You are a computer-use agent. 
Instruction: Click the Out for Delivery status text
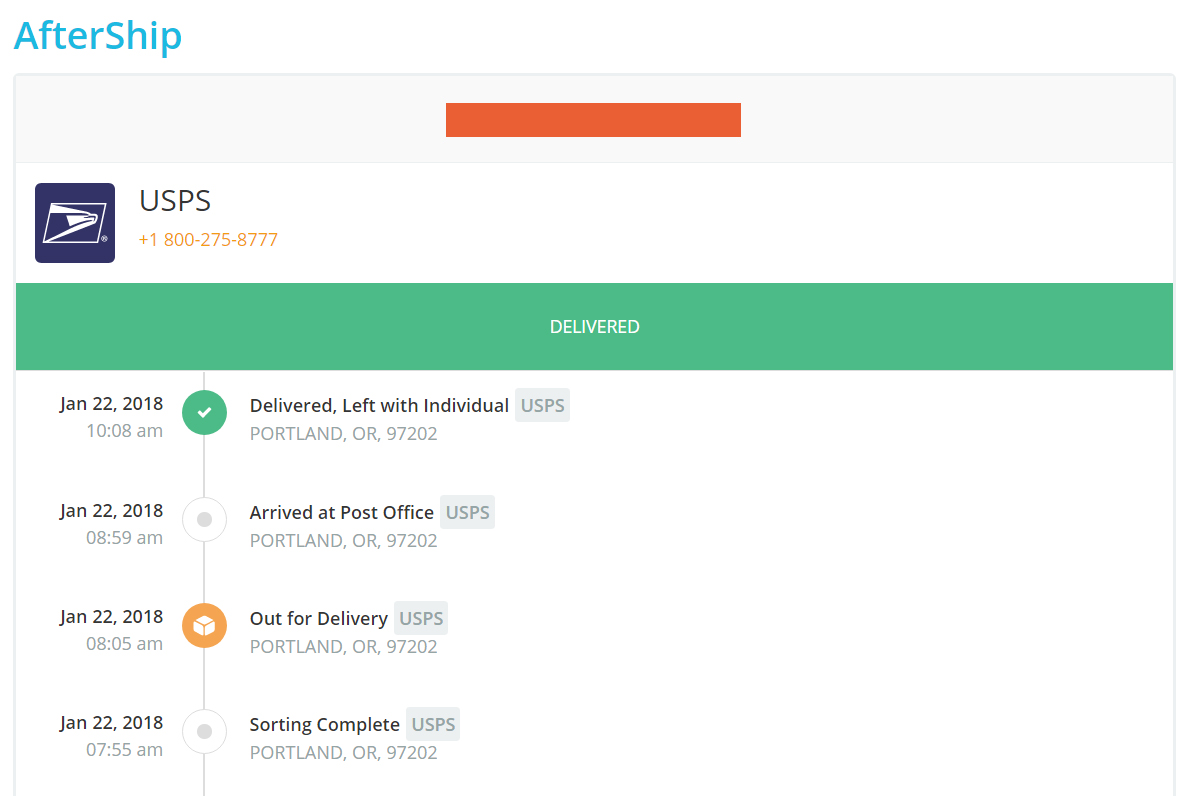pos(318,619)
